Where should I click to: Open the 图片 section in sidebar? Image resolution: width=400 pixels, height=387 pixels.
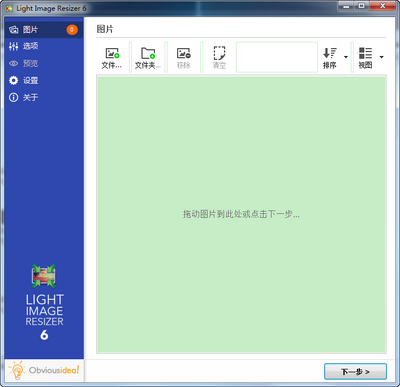coord(44,30)
